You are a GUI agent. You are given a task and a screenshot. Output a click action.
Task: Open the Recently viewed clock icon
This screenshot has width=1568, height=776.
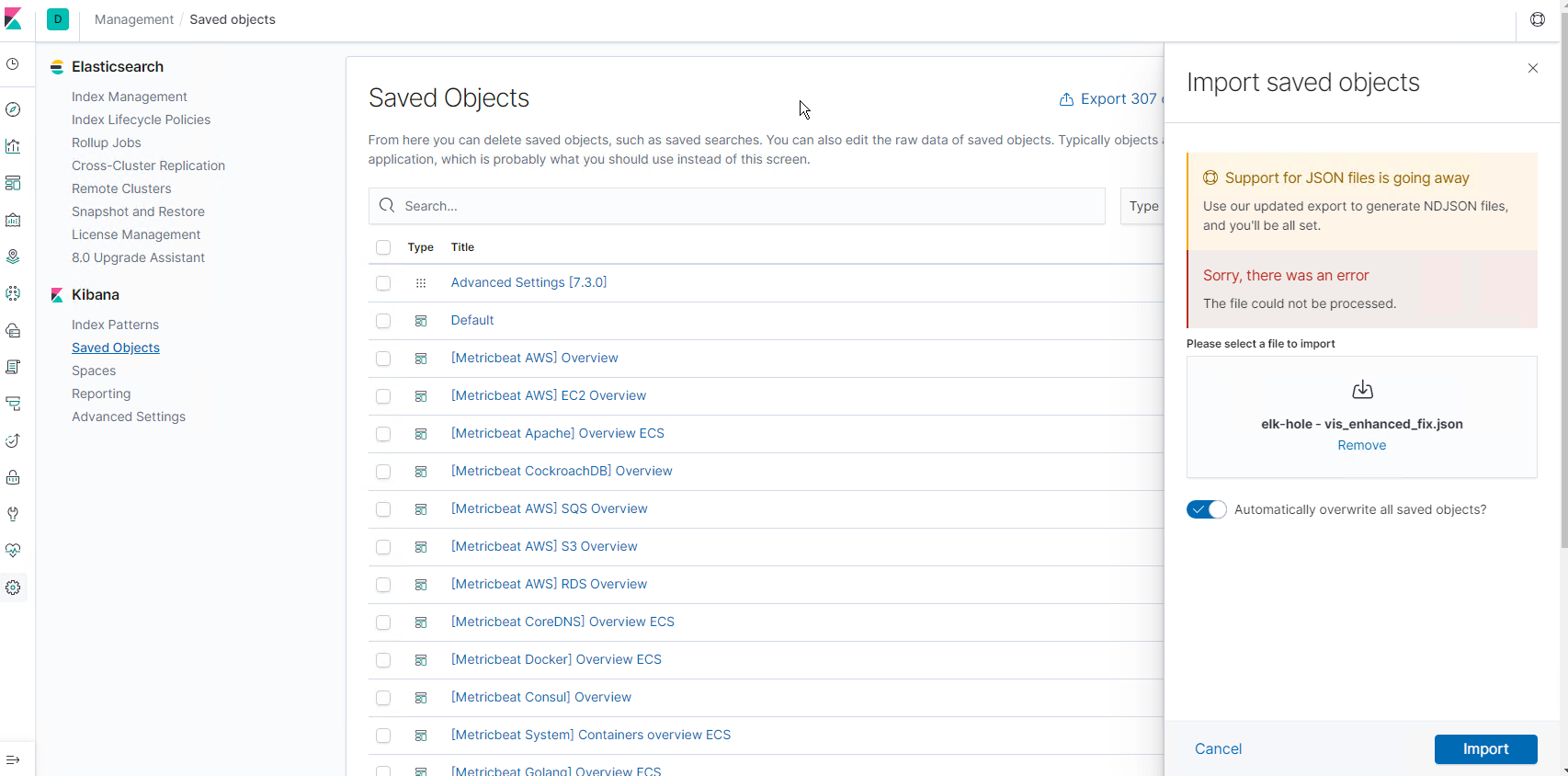point(13,64)
